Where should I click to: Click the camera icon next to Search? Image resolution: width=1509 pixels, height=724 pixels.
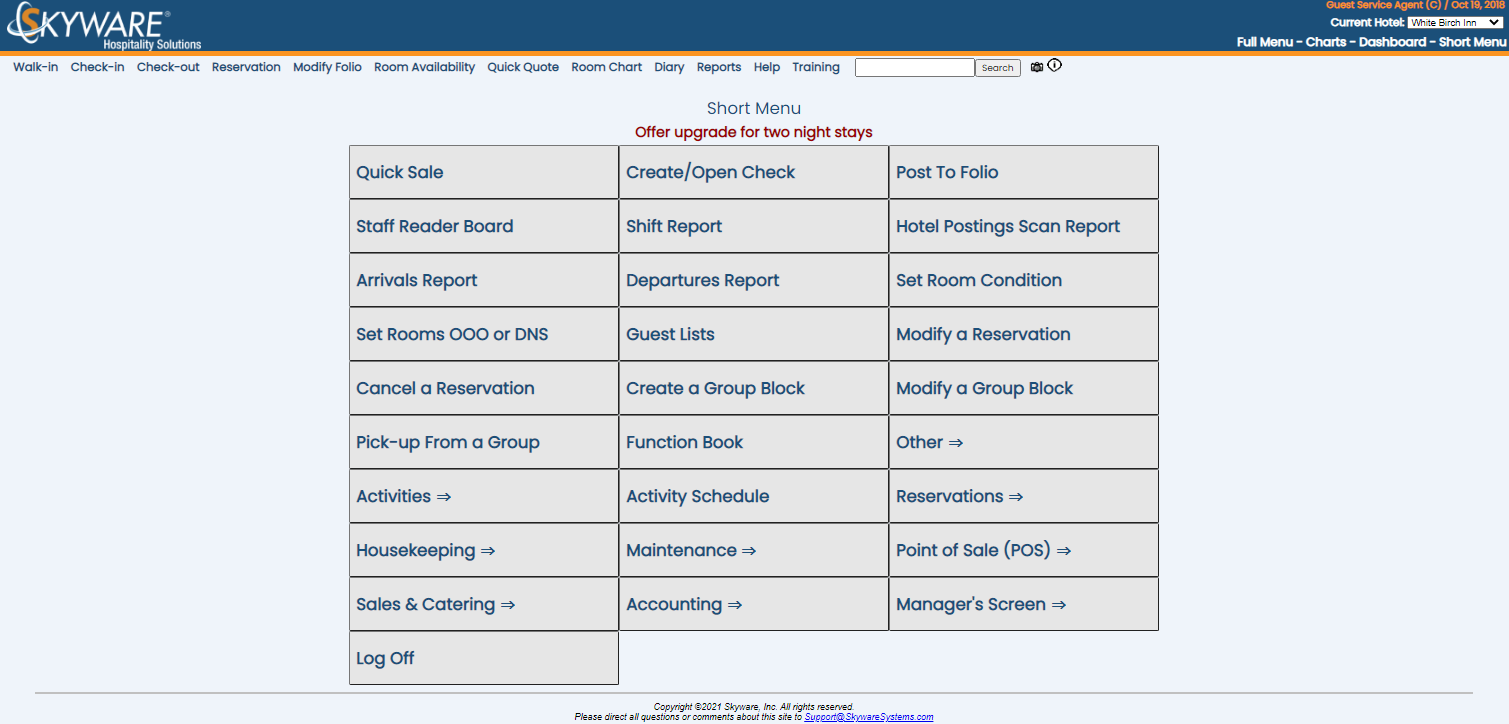pyautogui.click(x=1037, y=67)
